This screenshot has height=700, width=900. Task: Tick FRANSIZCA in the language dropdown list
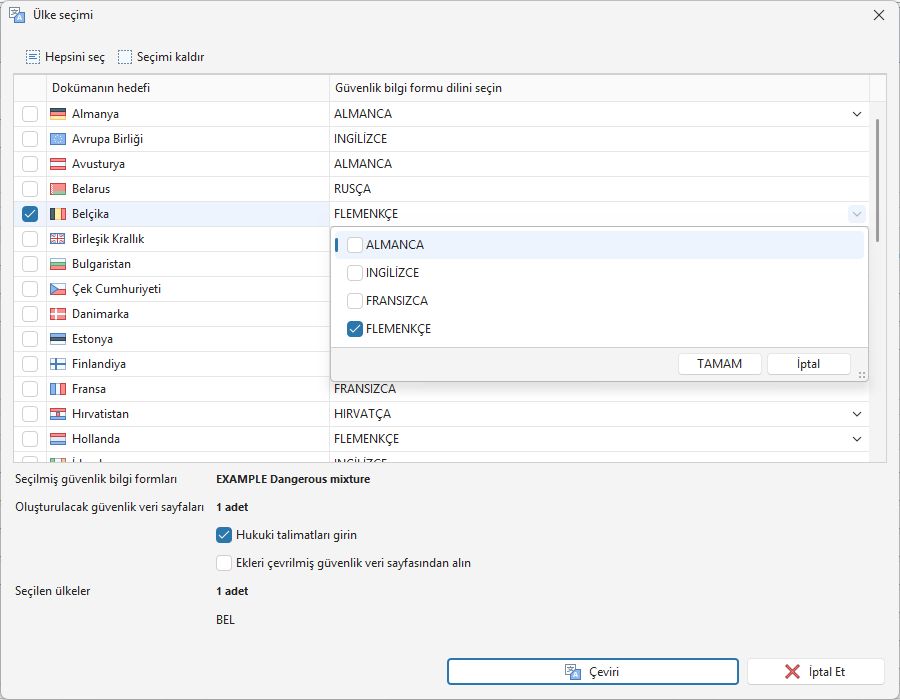(x=355, y=301)
